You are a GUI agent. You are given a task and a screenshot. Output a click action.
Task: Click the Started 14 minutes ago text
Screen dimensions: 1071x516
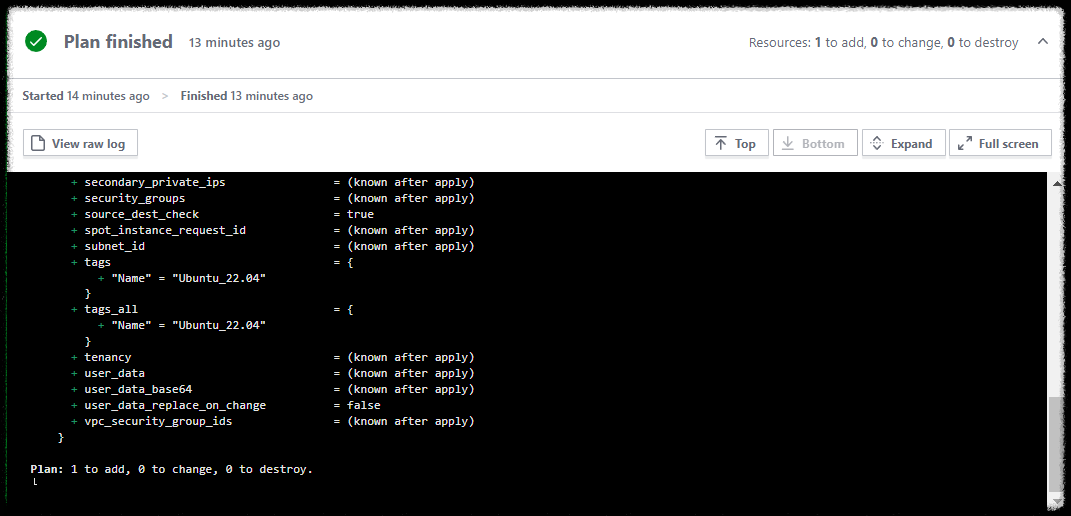pos(85,96)
